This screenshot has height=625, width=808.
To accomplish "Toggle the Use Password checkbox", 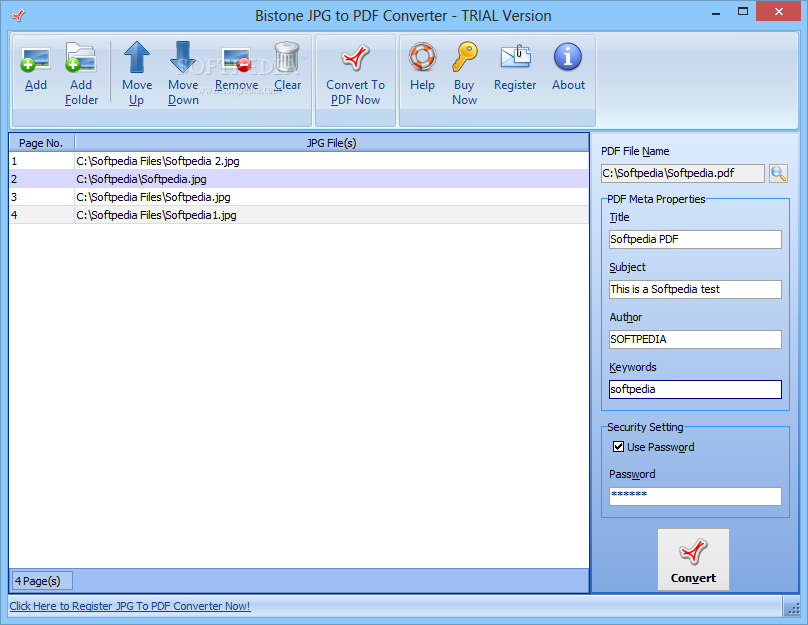I will pos(618,447).
